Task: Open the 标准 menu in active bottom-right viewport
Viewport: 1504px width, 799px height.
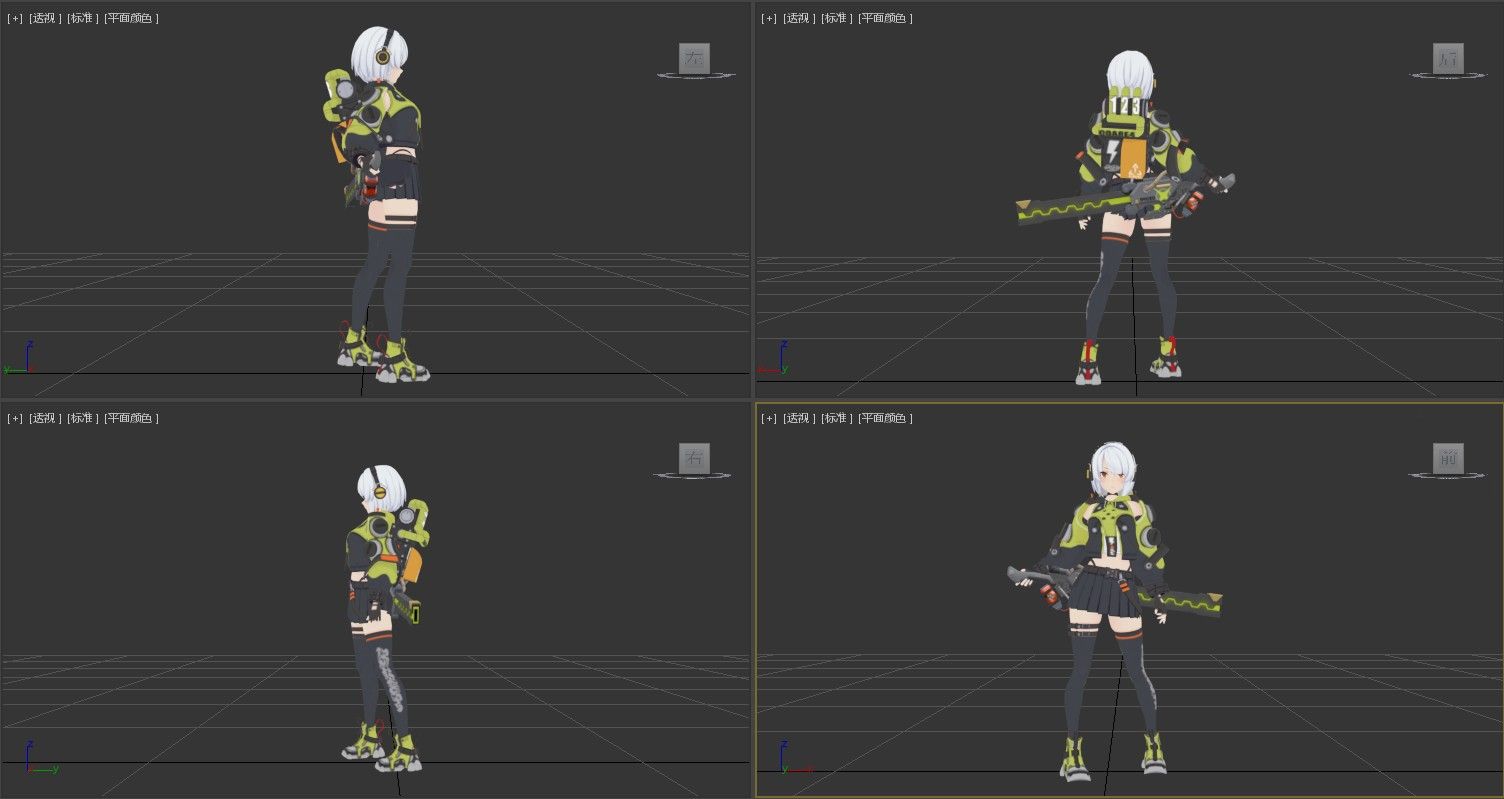Action: tap(837, 418)
